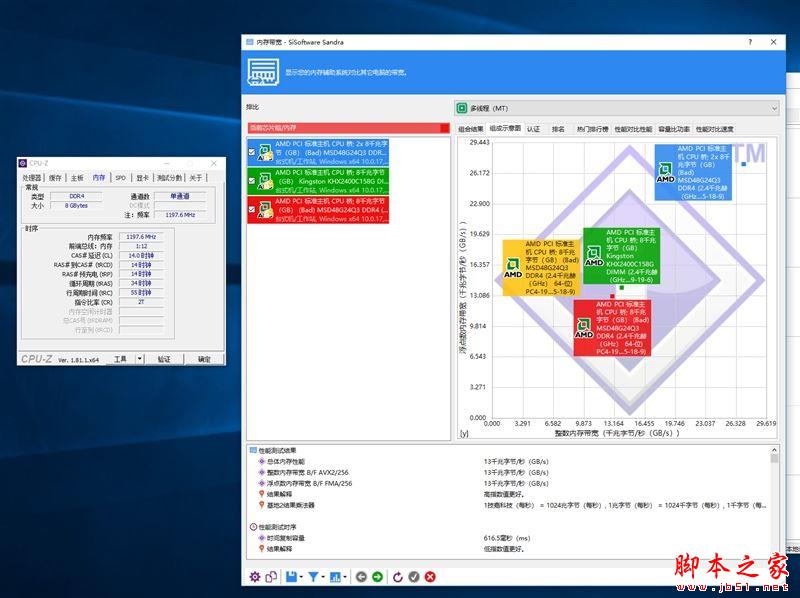This screenshot has width=800, height=598.
Task: Click CPU-Z 确定 button
Action: pos(204,359)
